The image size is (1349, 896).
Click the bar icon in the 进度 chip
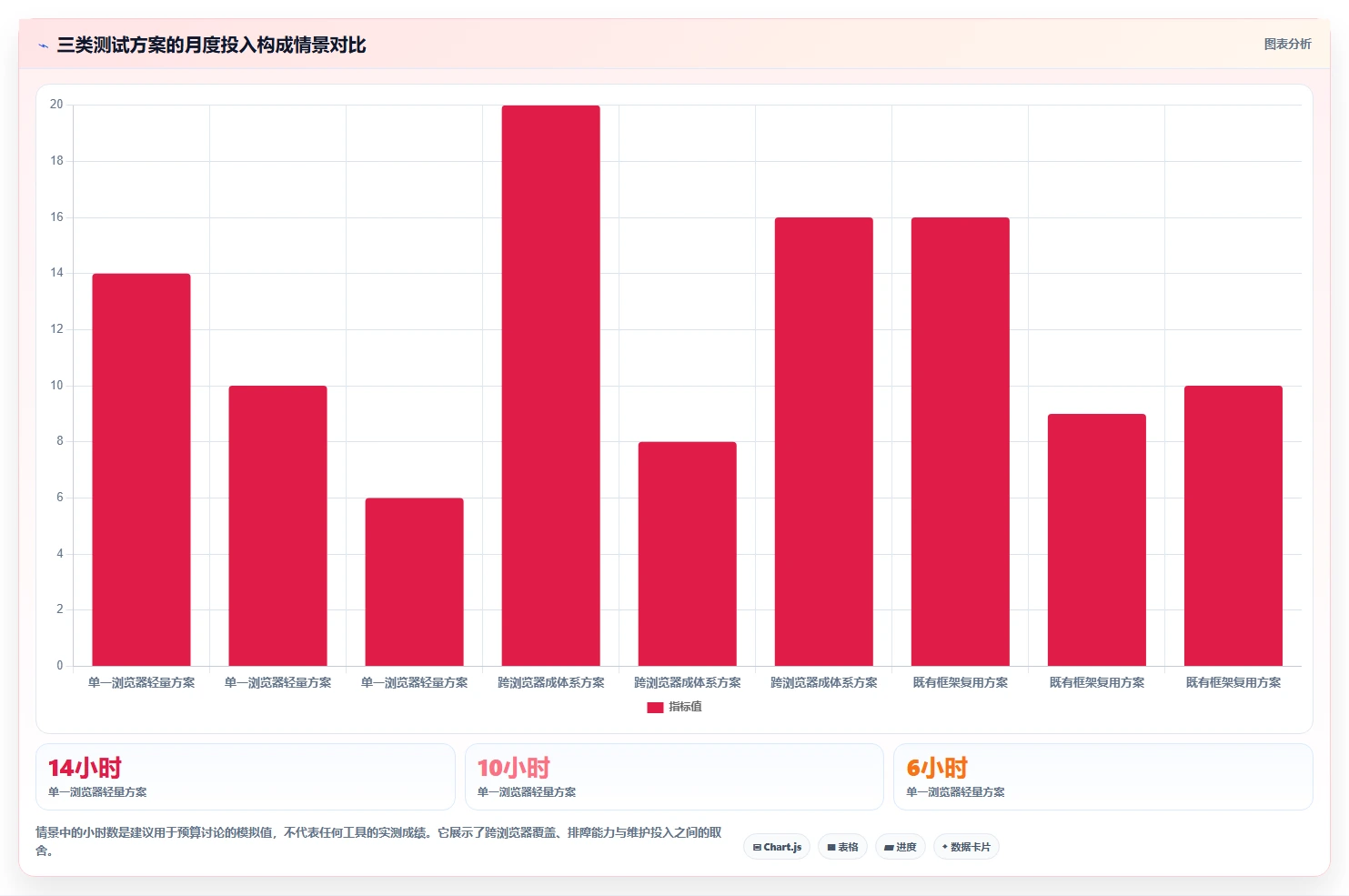pos(889,847)
